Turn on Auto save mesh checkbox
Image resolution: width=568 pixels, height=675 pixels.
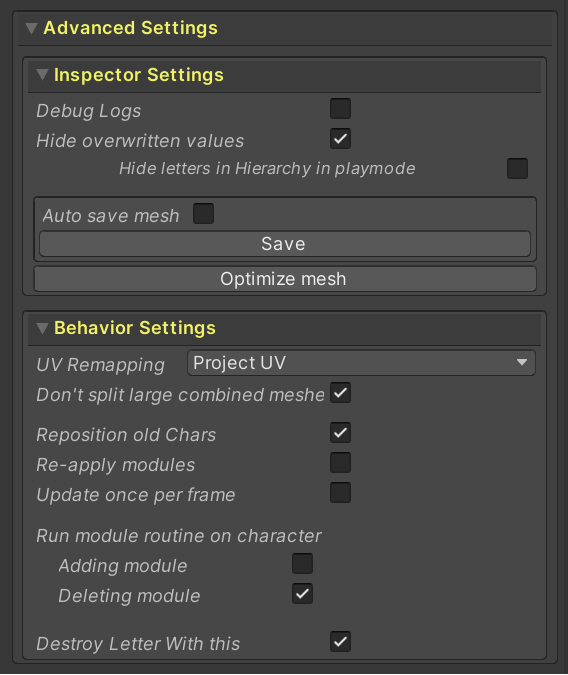pyautogui.click(x=203, y=214)
